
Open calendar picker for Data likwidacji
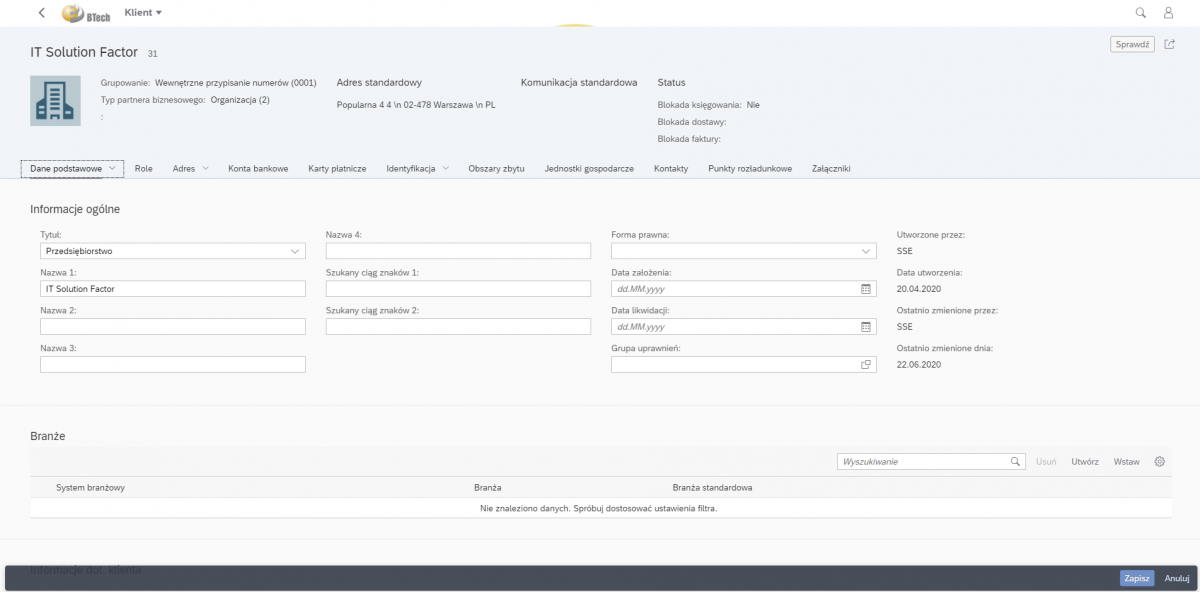[866, 327]
